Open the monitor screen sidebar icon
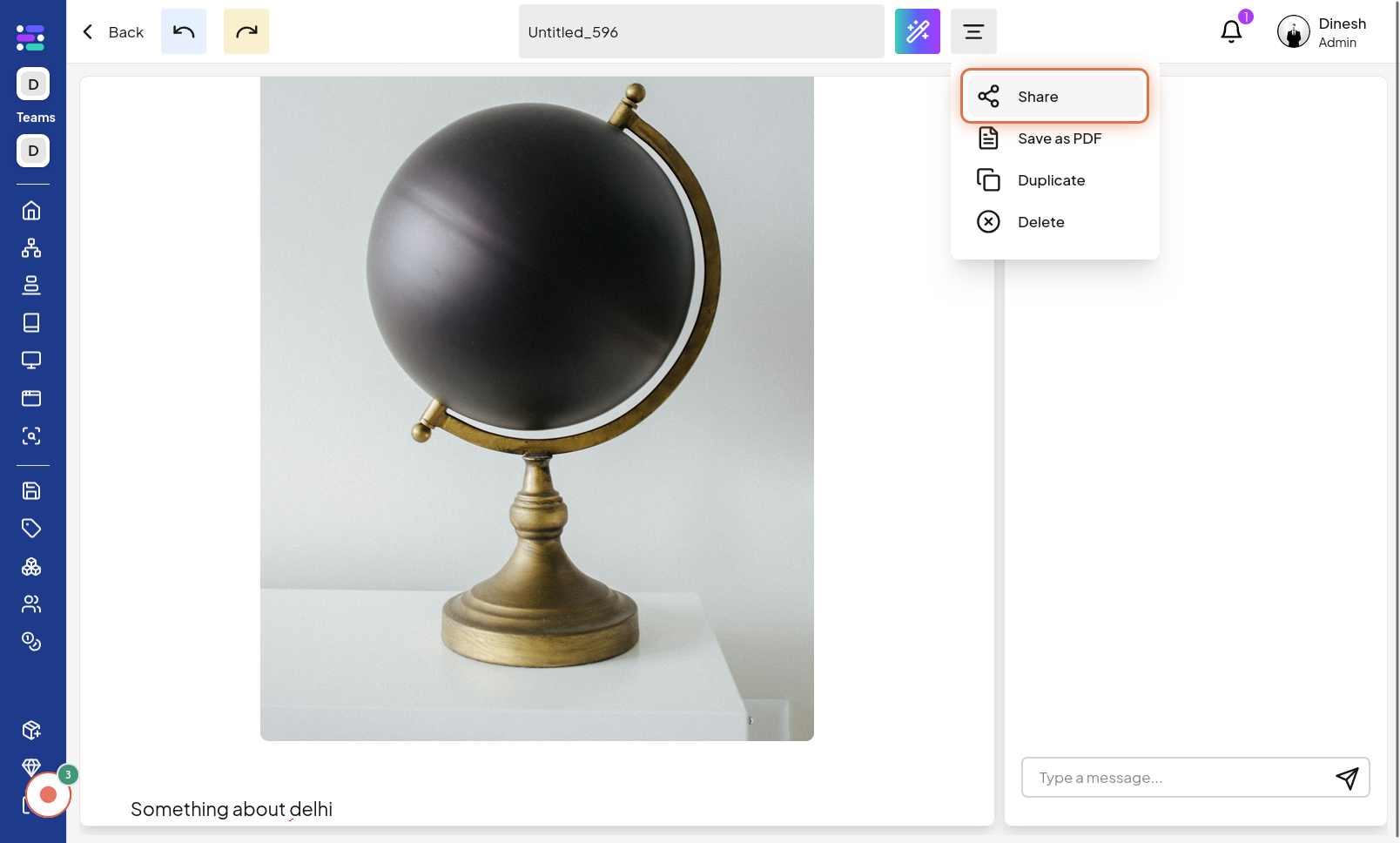 coord(31,361)
